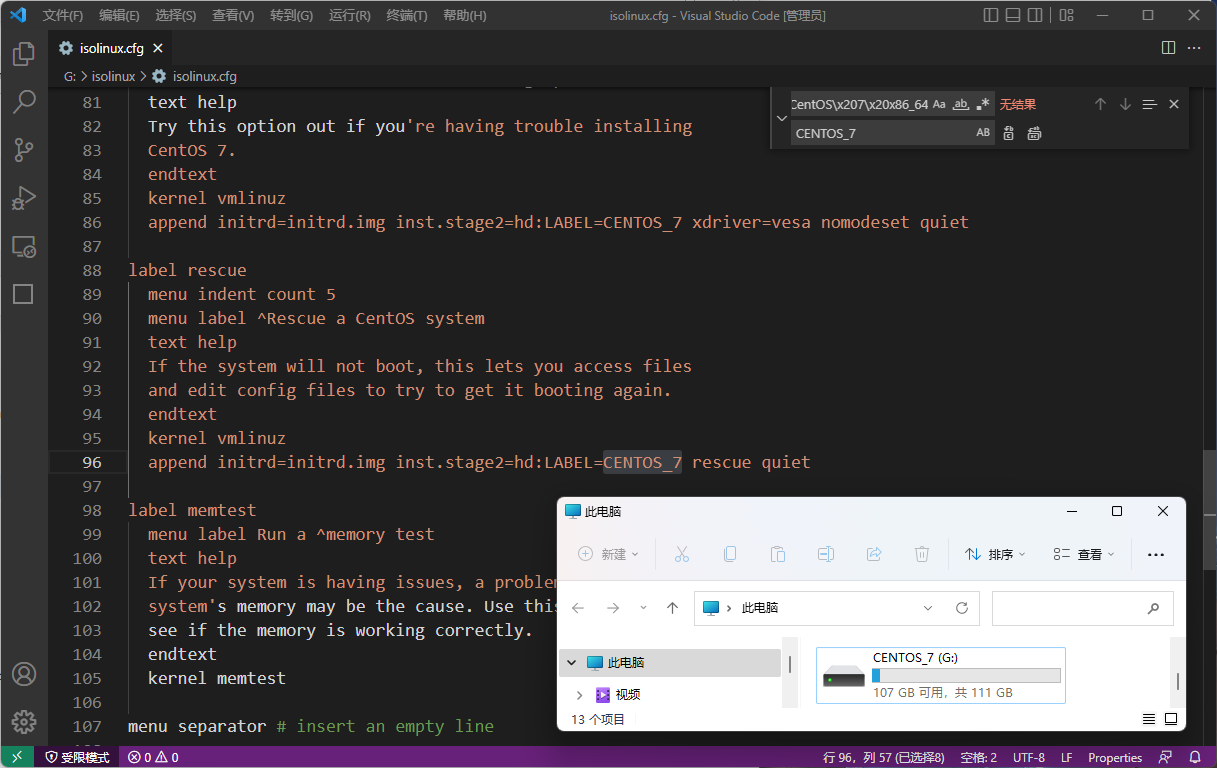Click errors and warnings count in status bar
The height and width of the screenshot is (768, 1217).
tap(153, 757)
